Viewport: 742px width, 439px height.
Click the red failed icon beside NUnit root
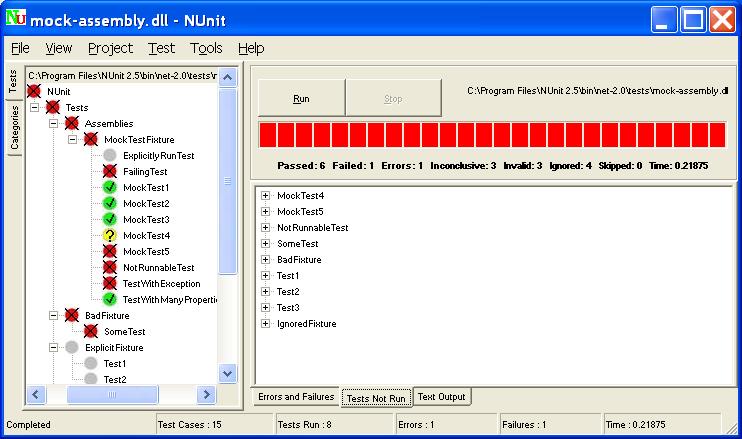coord(34,91)
